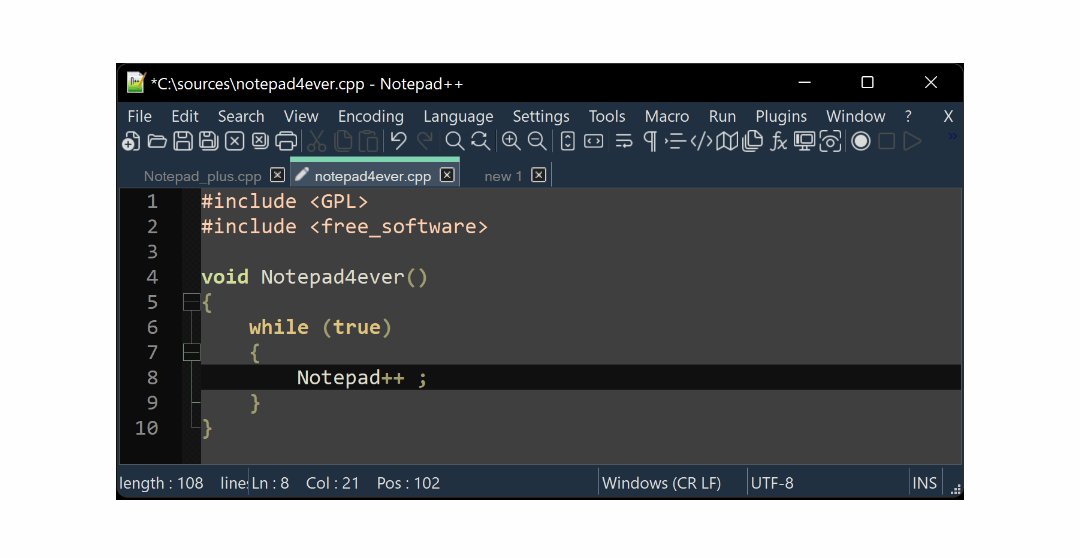The image size is (1080, 558).
Task: Open the Macro menu
Action: pyautogui.click(x=667, y=116)
